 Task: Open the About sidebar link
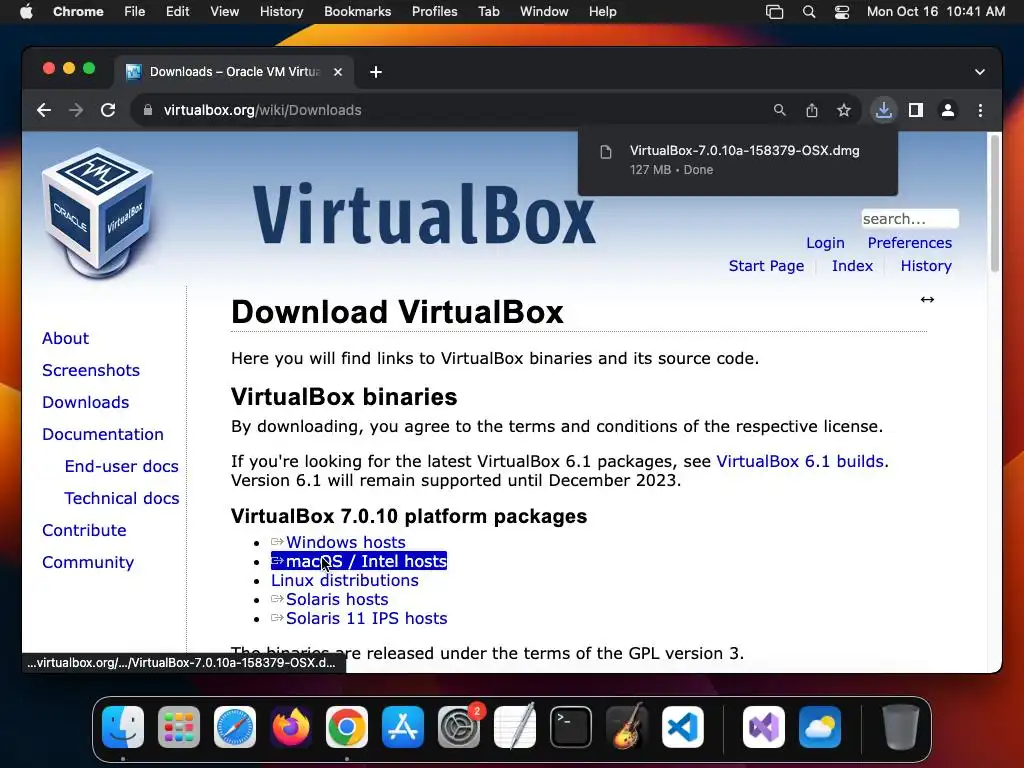click(x=65, y=338)
